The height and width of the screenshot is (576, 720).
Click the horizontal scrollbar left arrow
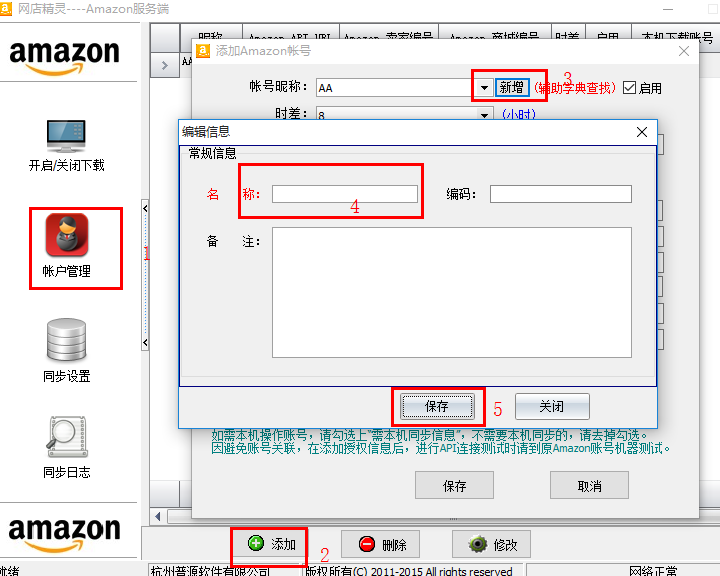coord(158,516)
